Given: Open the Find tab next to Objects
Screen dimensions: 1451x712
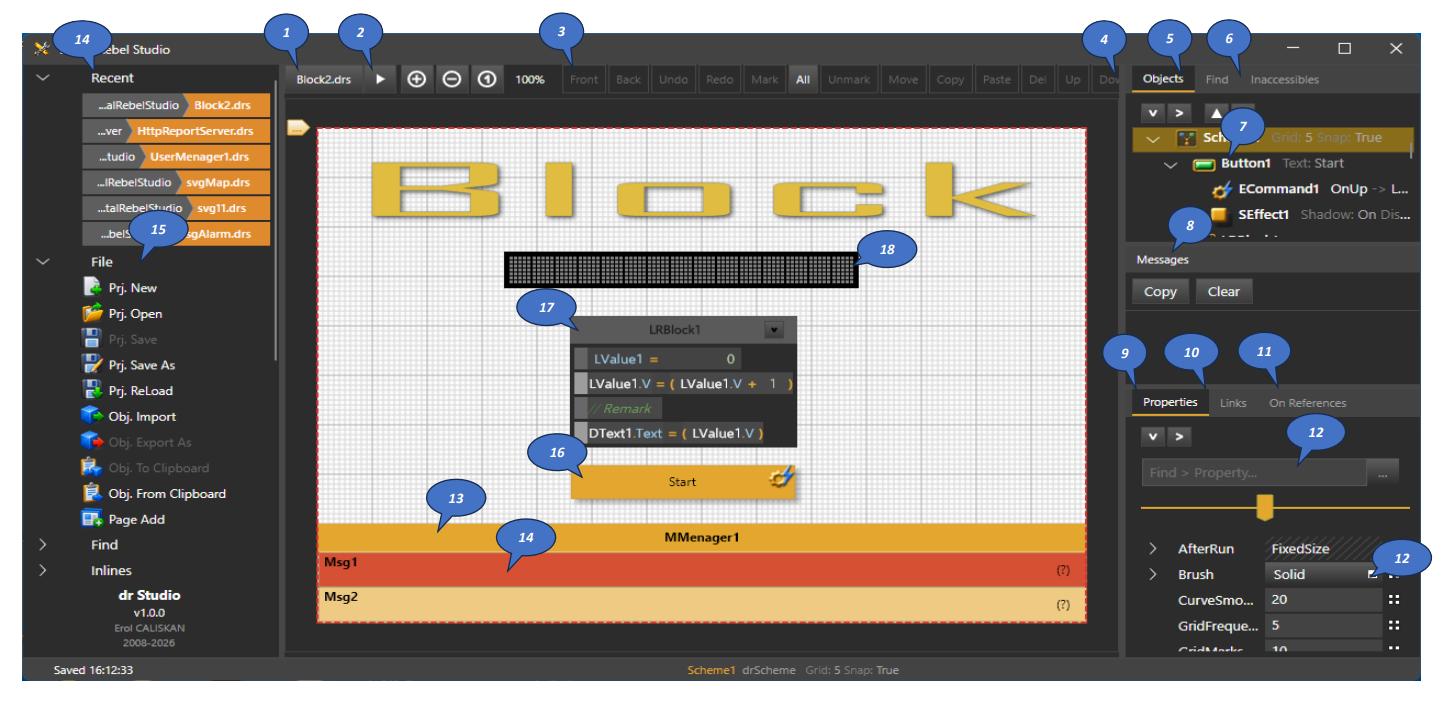Looking at the screenshot, I should point(1216,79).
